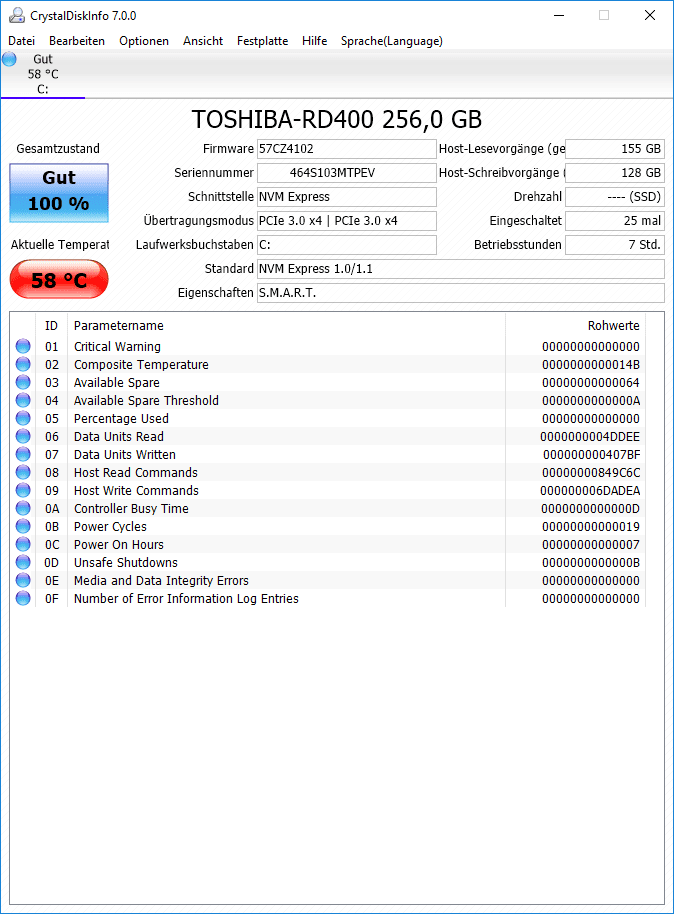Screen dimensions: 674x914
Task: Open the Festplatte menu
Action: pyautogui.click(x=262, y=41)
